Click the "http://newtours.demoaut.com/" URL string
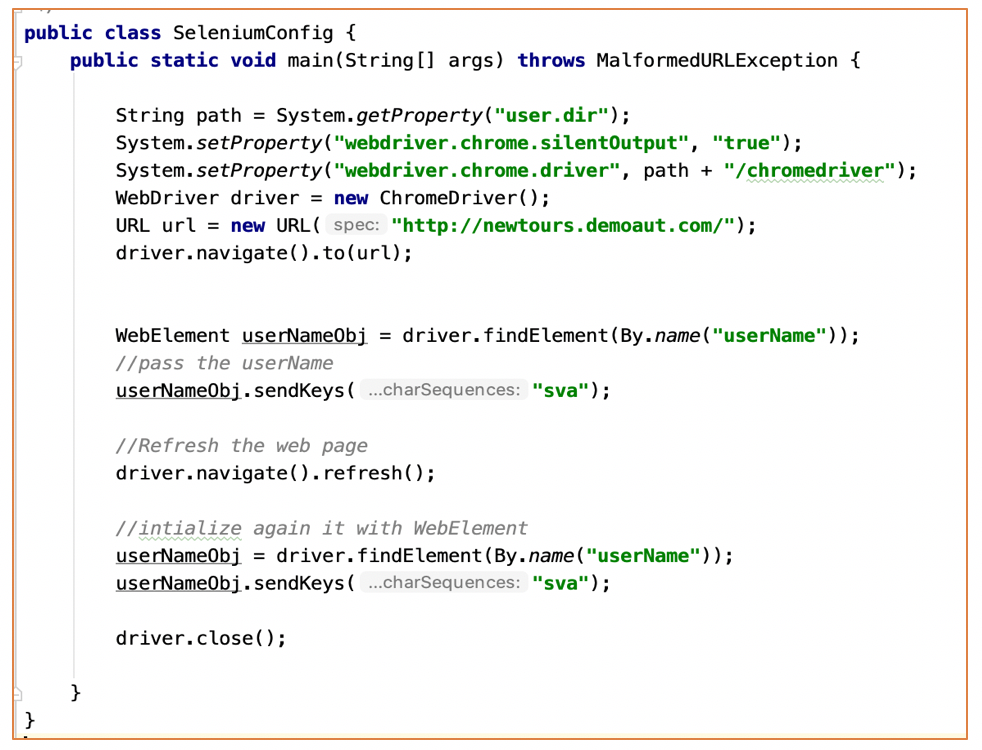Screen dimensions: 982x750 point(563,225)
